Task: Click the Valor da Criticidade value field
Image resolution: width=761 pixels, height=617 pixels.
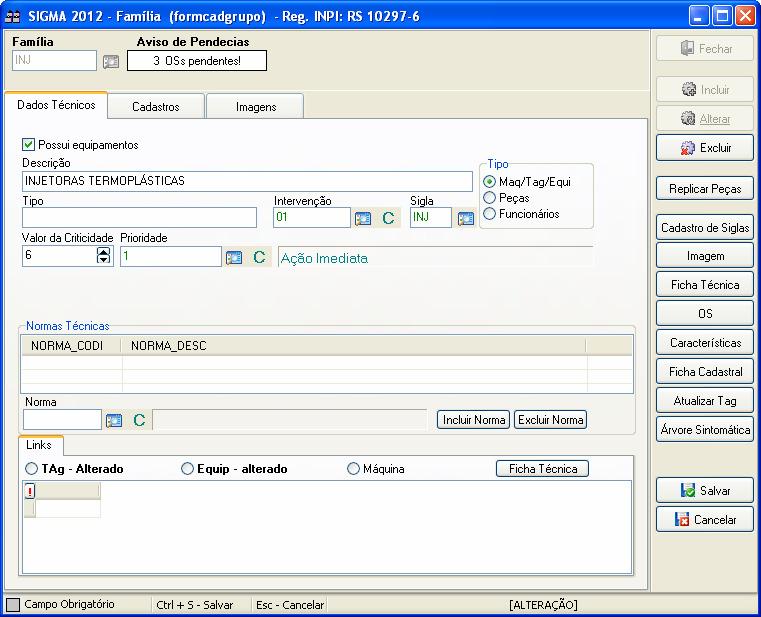Action: click(59, 255)
